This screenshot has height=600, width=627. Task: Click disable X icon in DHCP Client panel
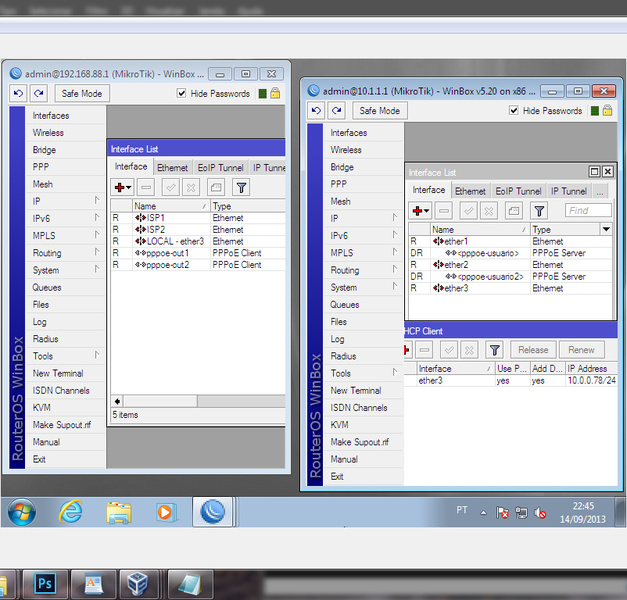coord(469,350)
